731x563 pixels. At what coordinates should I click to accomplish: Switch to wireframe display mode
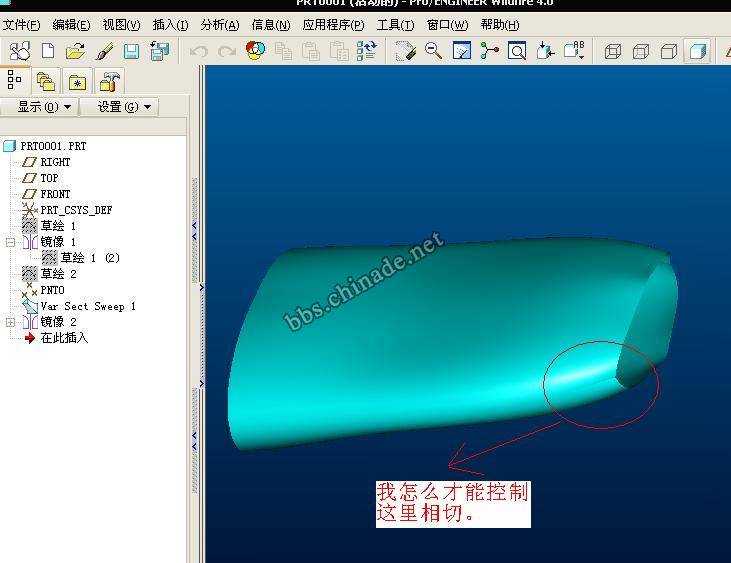(613, 51)
